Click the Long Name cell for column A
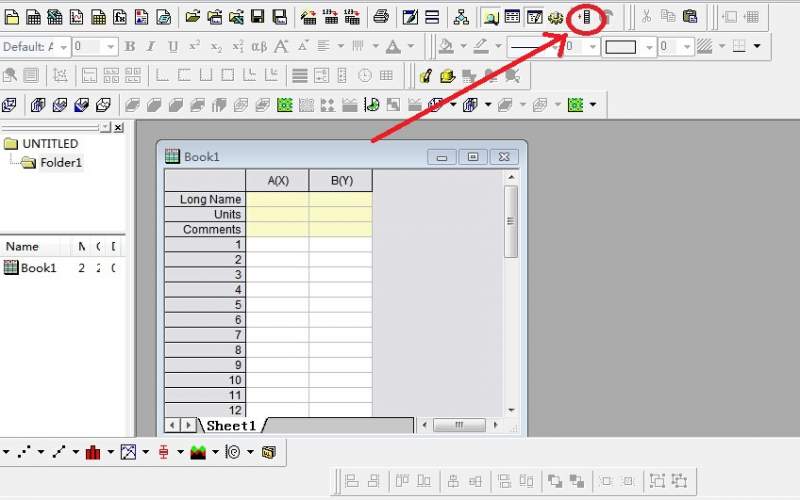 (277, 199)
